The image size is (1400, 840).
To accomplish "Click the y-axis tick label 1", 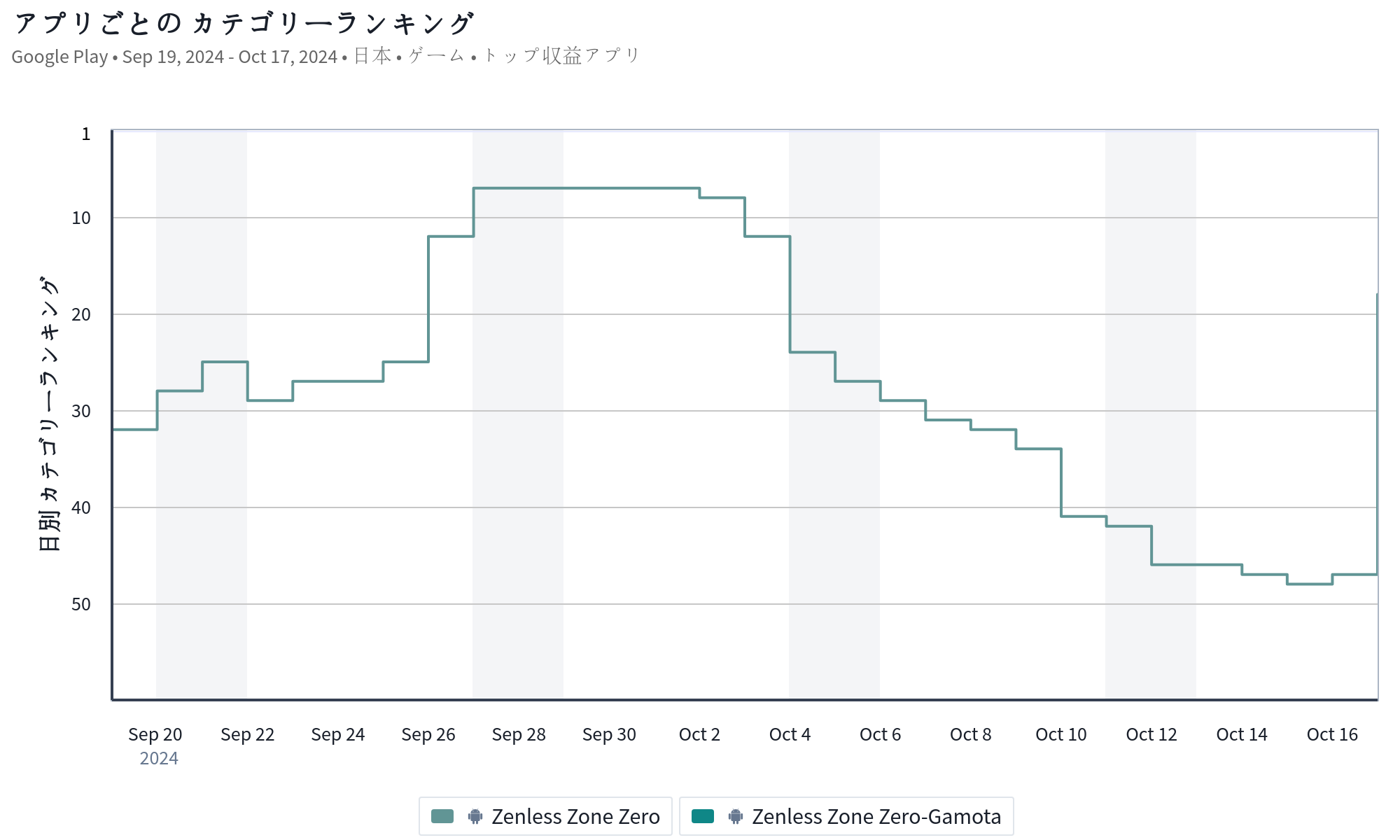I will pos(86,134).
